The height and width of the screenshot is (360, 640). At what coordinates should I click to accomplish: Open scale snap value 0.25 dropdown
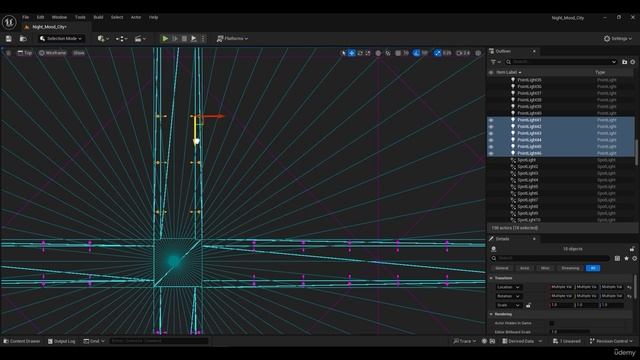pyautogui.click(x=447, y=53)
